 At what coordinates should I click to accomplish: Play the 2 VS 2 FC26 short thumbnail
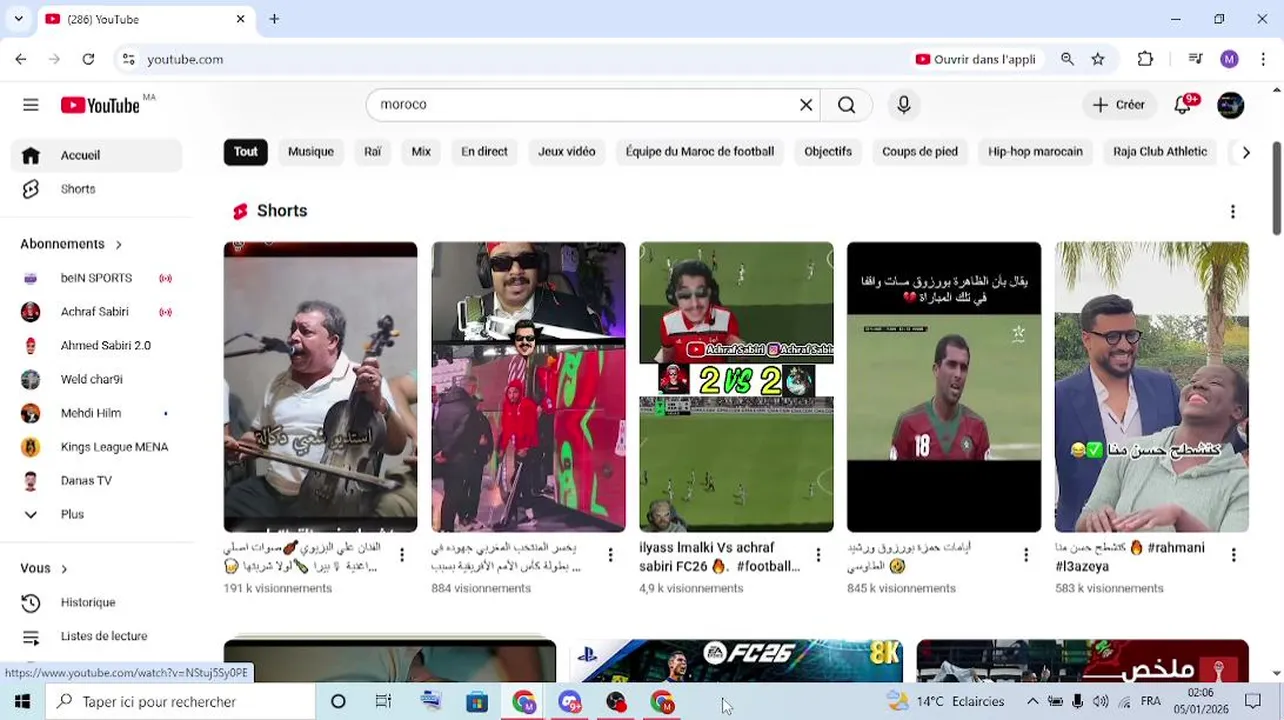[x=736, y=387]
